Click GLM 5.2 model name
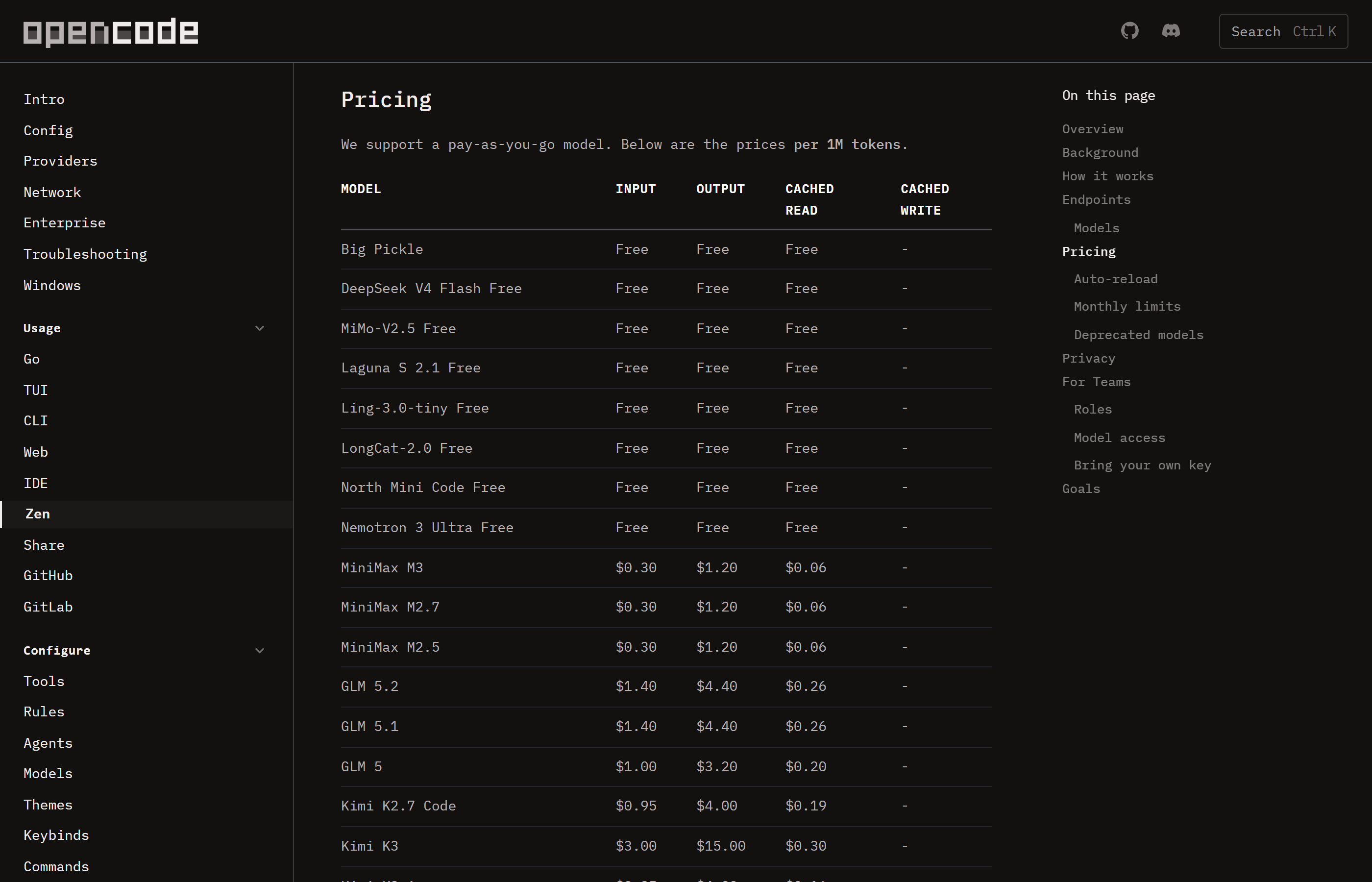1372x882 pixels. pyautogui.click(x=369, y=686)
